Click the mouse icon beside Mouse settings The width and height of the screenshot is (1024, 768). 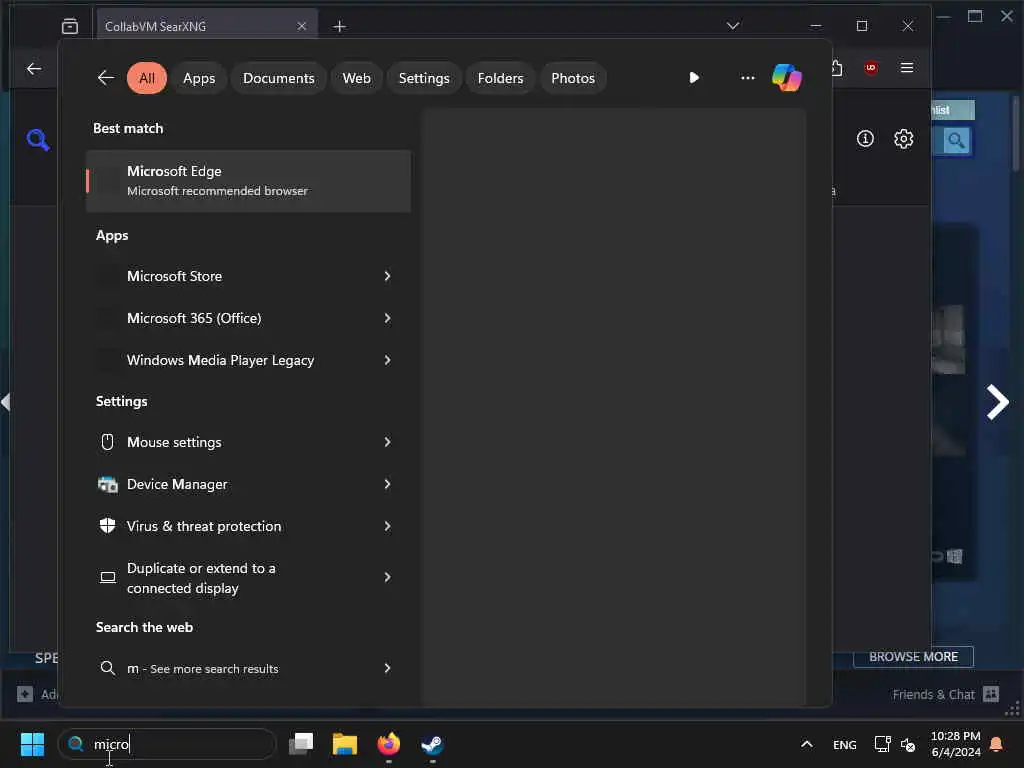click(108, 442)
